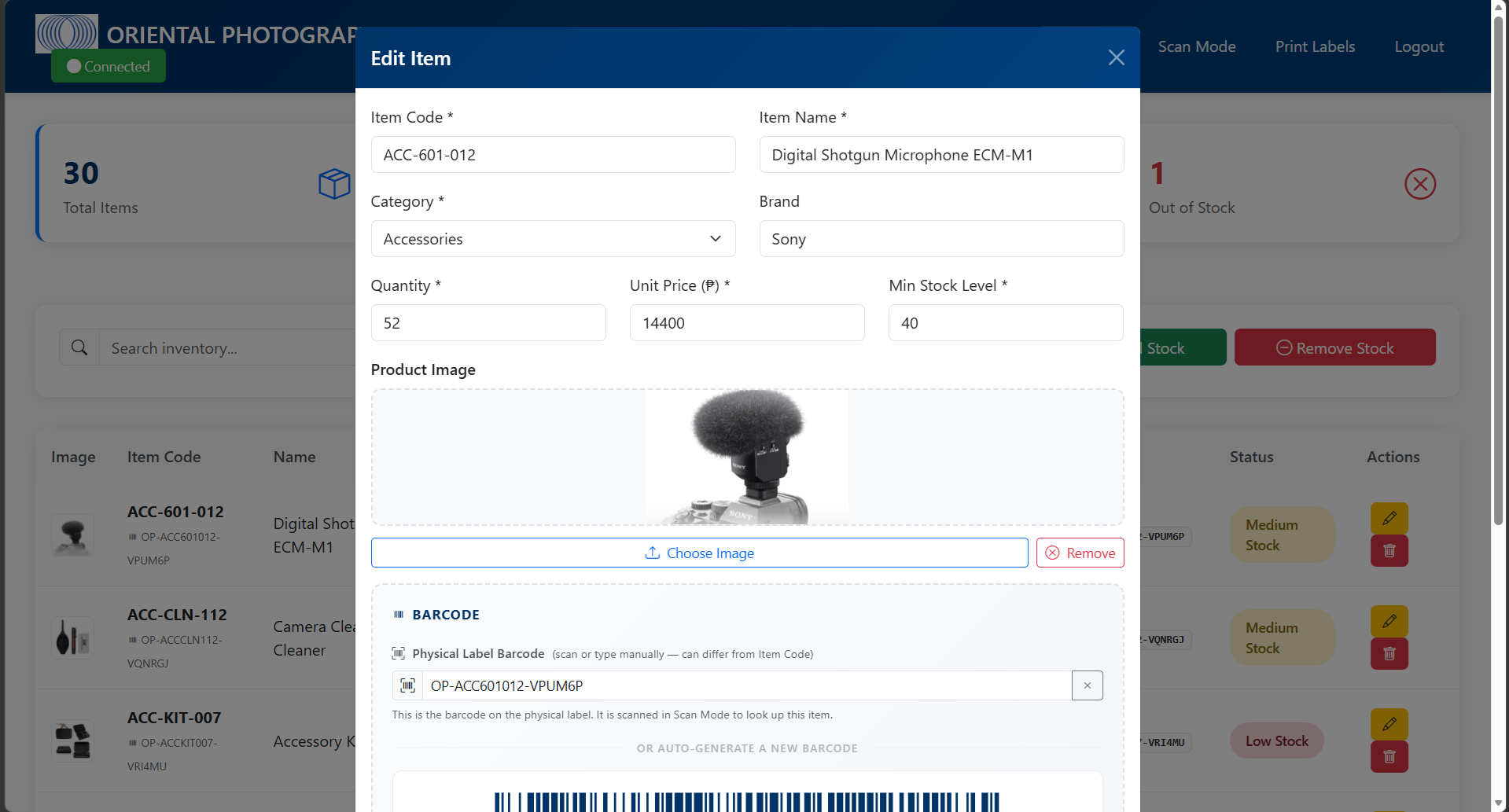Close the Edit Item dialog
The width and height of the screenshot is (1509, 812).
[x=1116, y=57]
